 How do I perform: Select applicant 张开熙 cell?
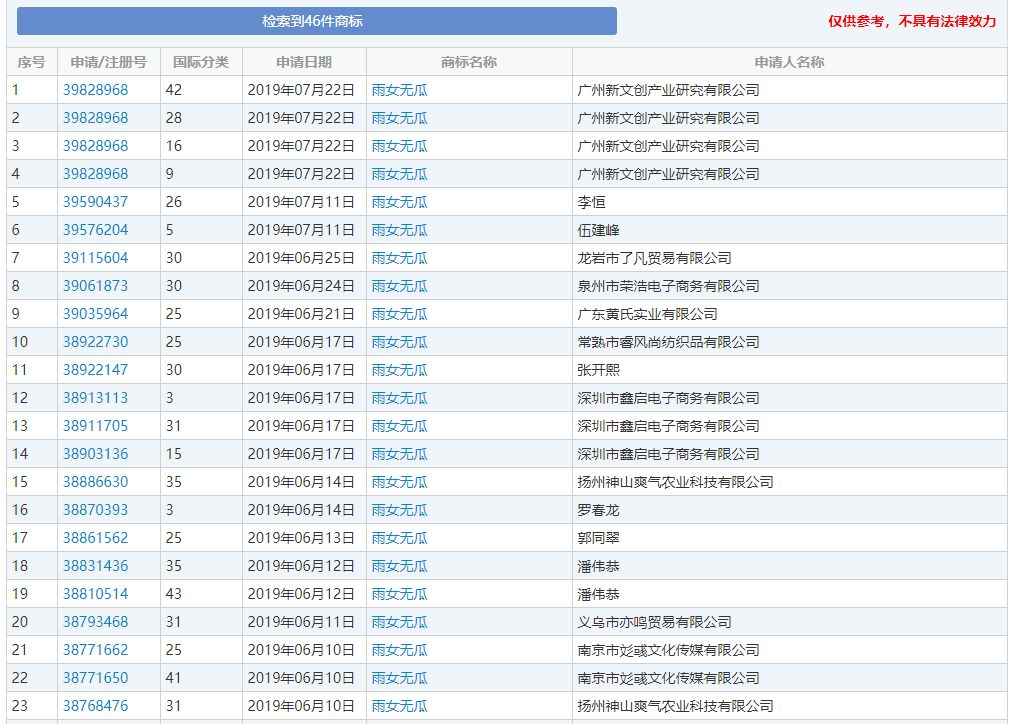click(x=790, y=370)
